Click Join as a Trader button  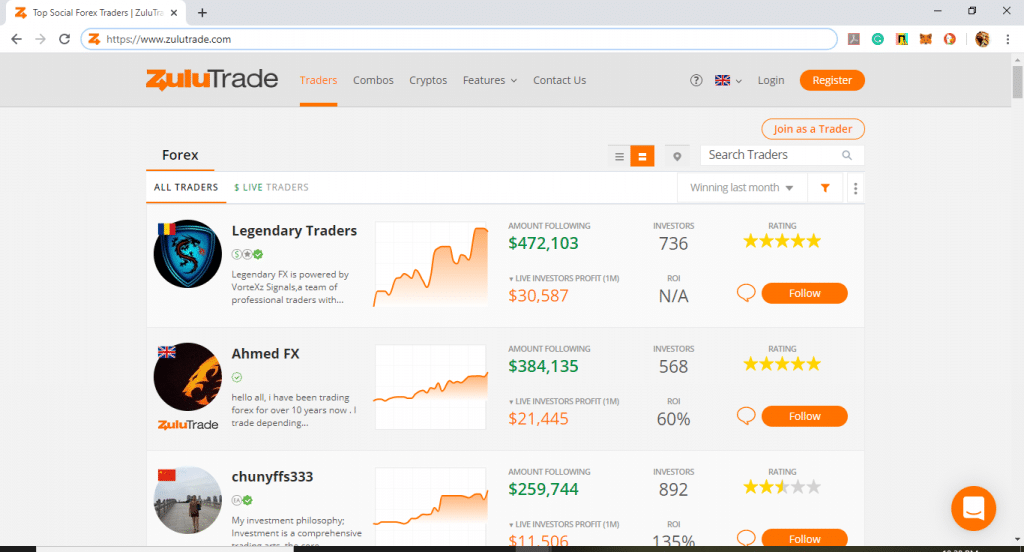pos(812,129)
